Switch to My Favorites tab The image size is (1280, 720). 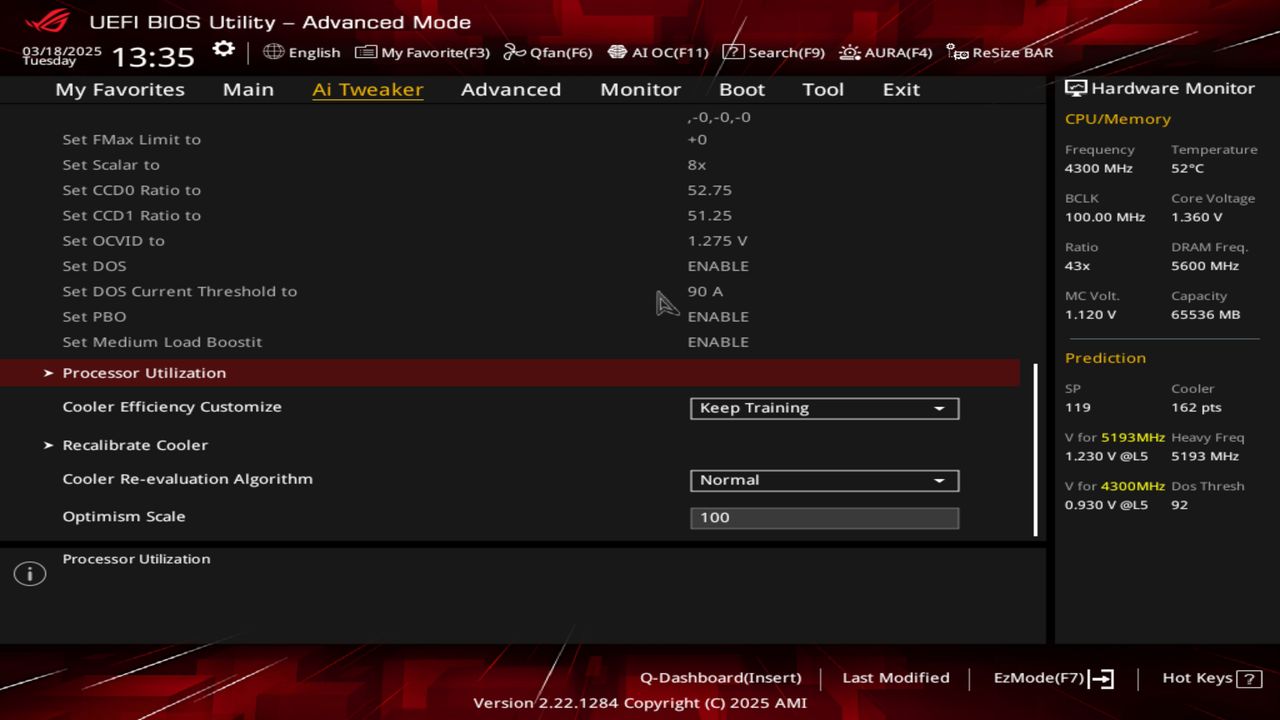(120, 89)
